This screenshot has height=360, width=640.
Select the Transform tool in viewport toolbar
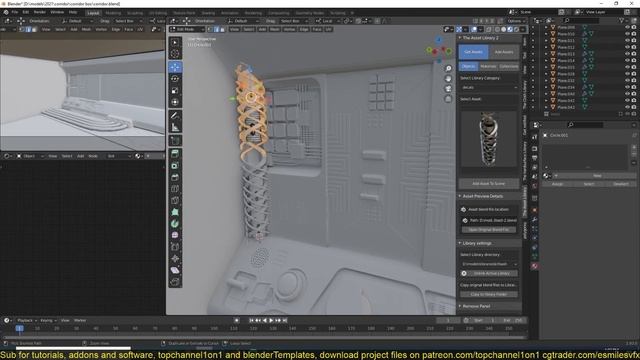[175, 102]
